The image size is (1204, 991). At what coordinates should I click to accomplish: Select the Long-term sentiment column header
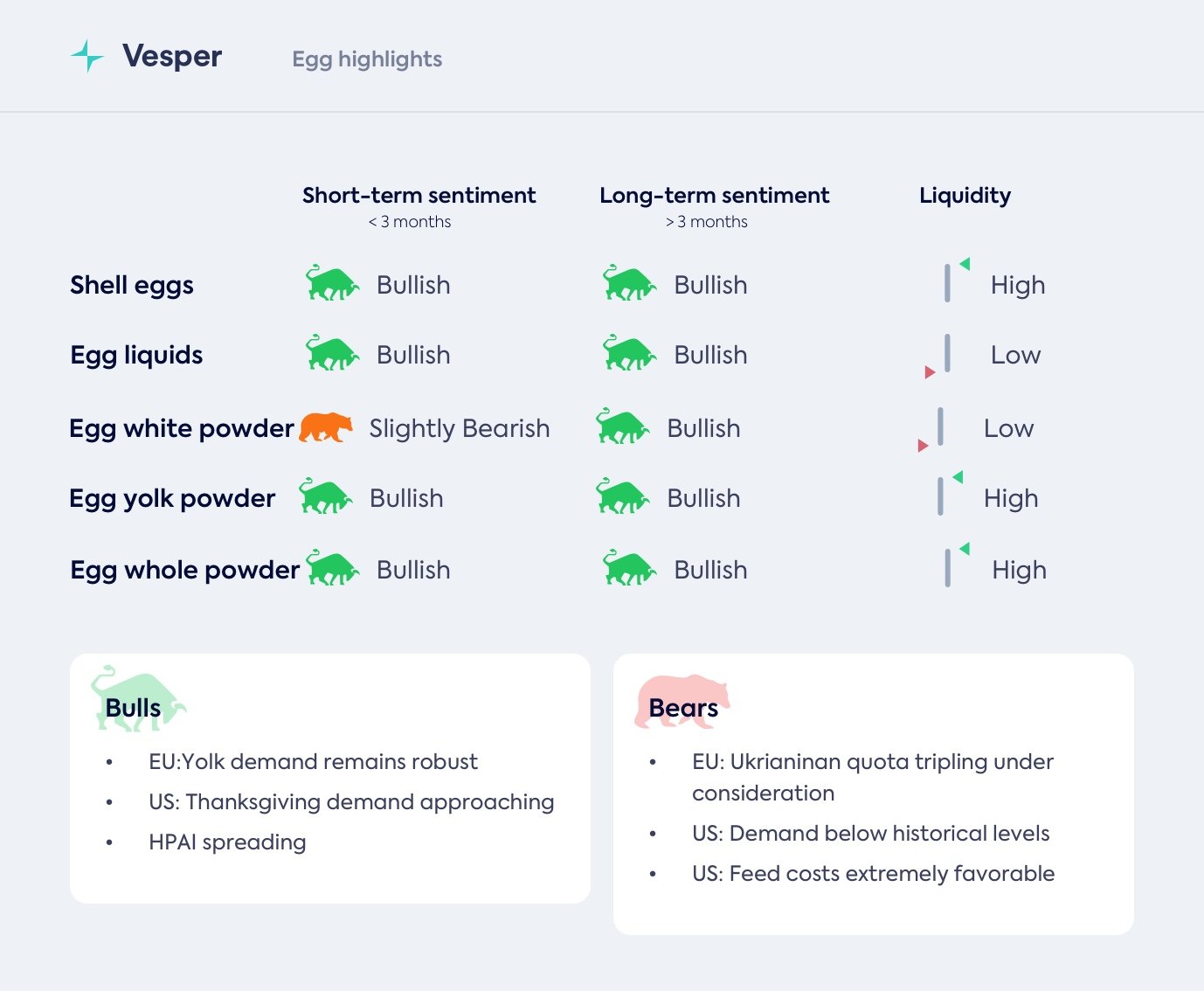tap(714, 196)
